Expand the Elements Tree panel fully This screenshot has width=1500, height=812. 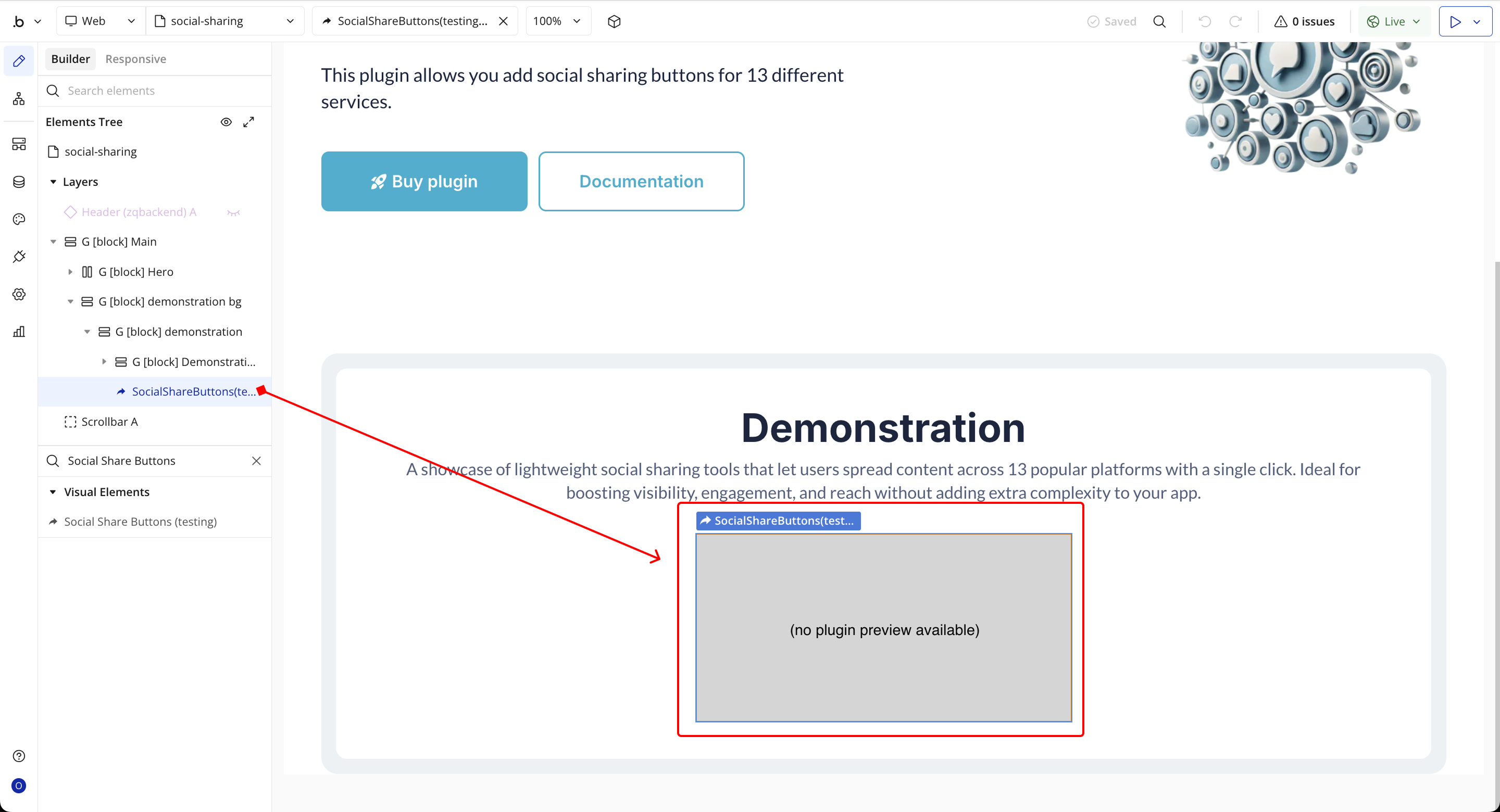[x=248, y=122]
